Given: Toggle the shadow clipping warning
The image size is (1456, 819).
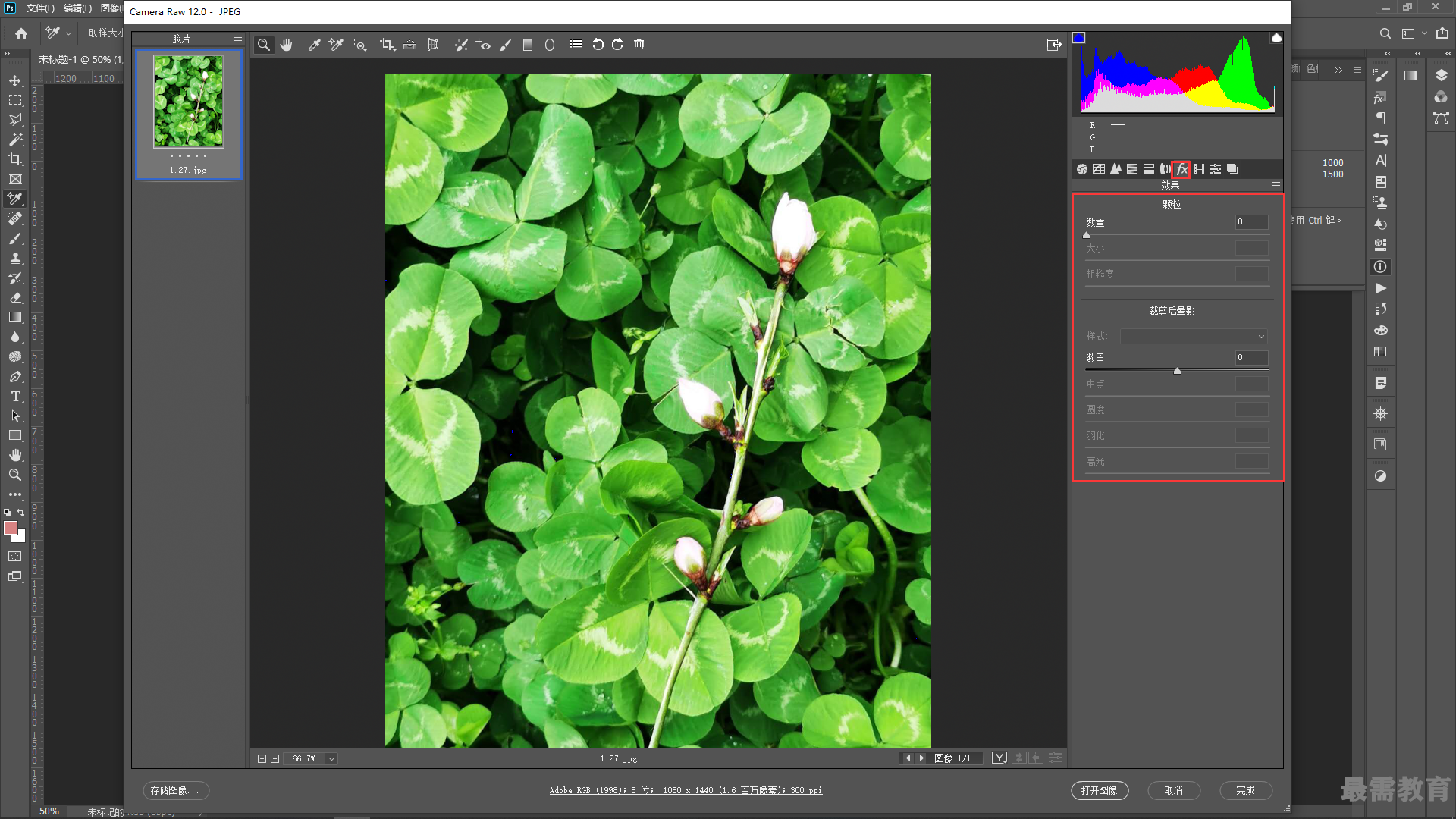Looking at the screenshot, I should tap(1079, 38).
